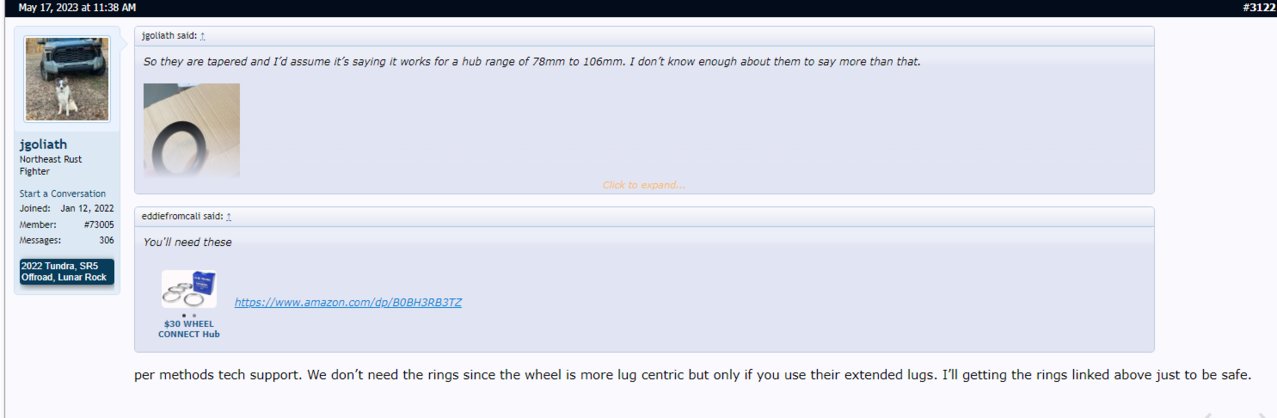Screen dimensions: 1277x418
Task: Click the previous arrow at bottom right
Action: click(x=1207, y=414)
